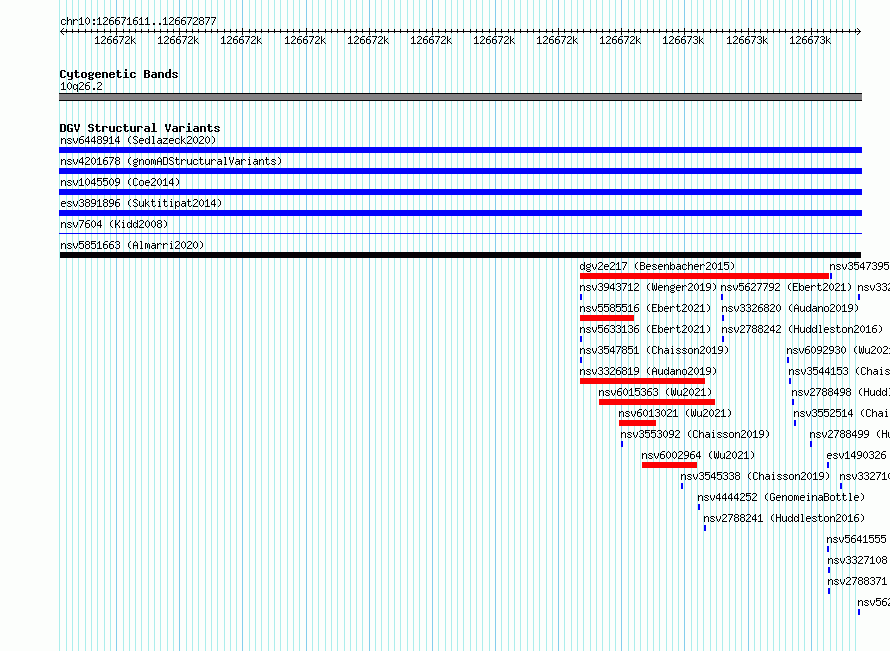Click the 10q26.2 band label
Image resolution: width=890 pixels, height=651 pixels.
tap(81, 86)
